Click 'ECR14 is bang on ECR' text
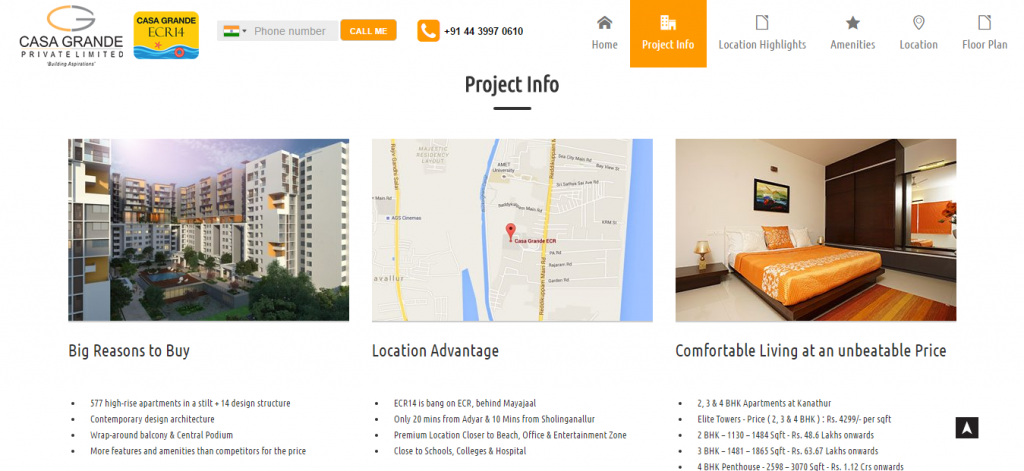The width and height of the screenshot is (1024, 471). point(465,404)
